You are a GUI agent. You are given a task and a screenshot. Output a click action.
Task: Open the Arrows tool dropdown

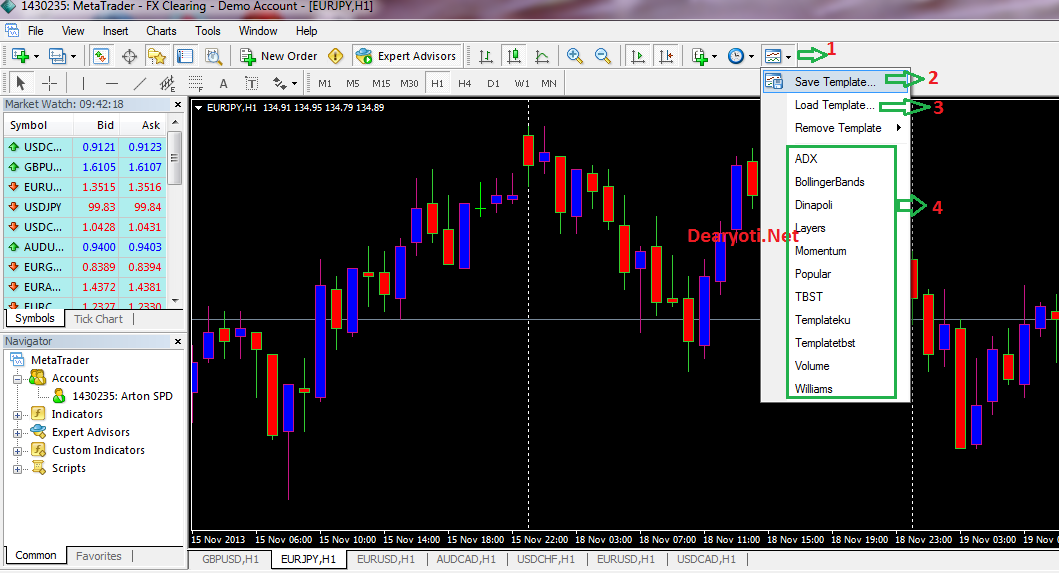pos(294,84)
